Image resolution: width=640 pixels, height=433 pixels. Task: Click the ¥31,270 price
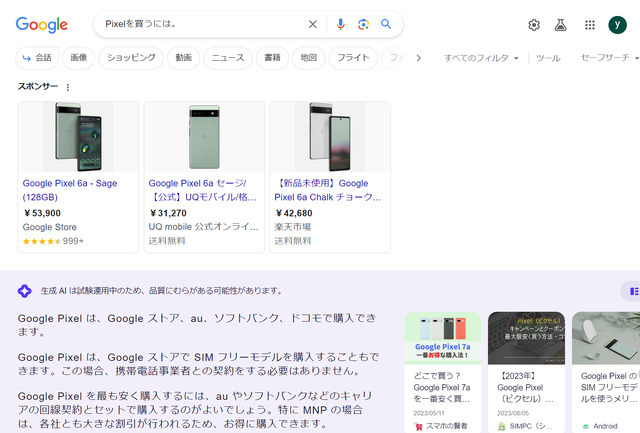pos(168,213)
